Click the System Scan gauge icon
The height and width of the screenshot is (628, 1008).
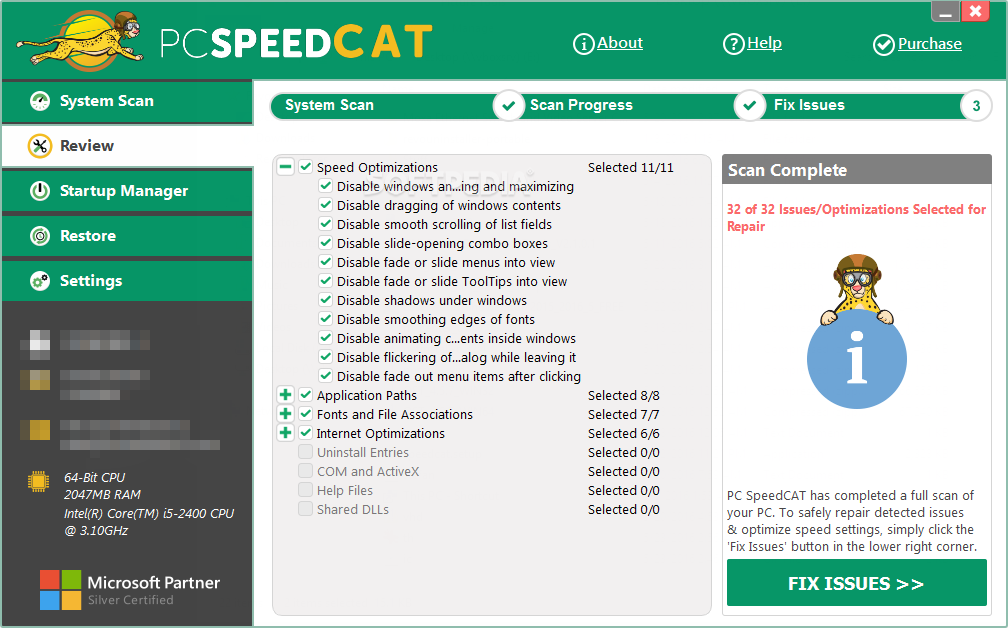40,101
